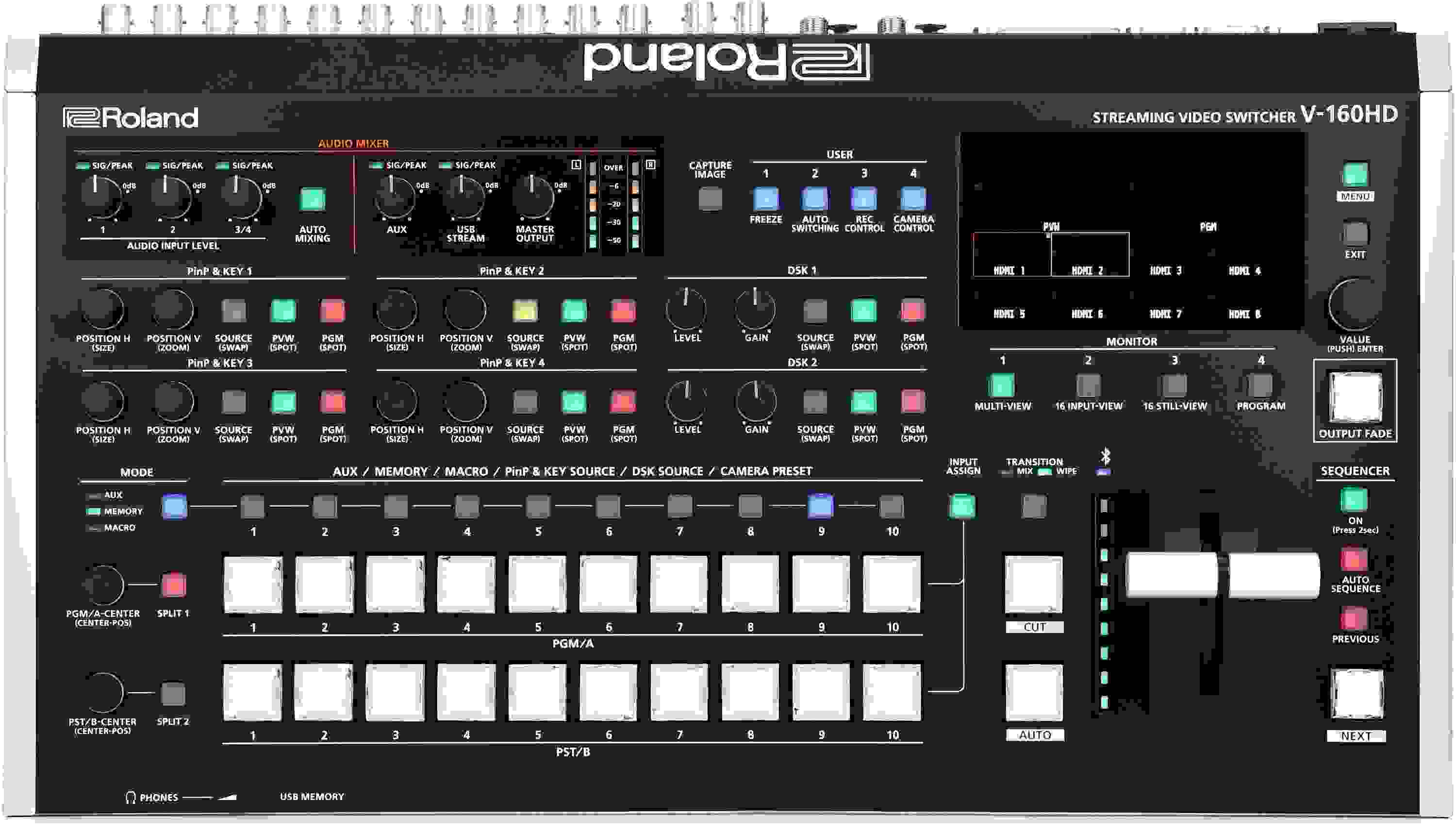Toggle PGM on PinP & KEY 2

[623, 311]
